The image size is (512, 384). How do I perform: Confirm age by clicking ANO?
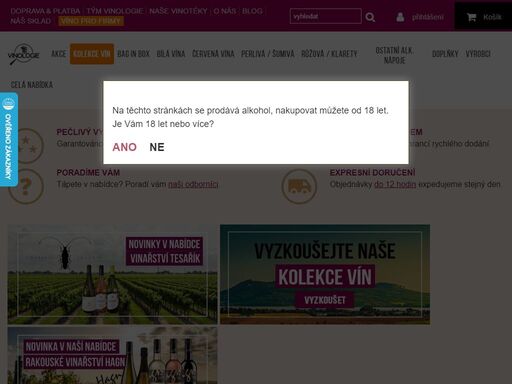[124, 147]
